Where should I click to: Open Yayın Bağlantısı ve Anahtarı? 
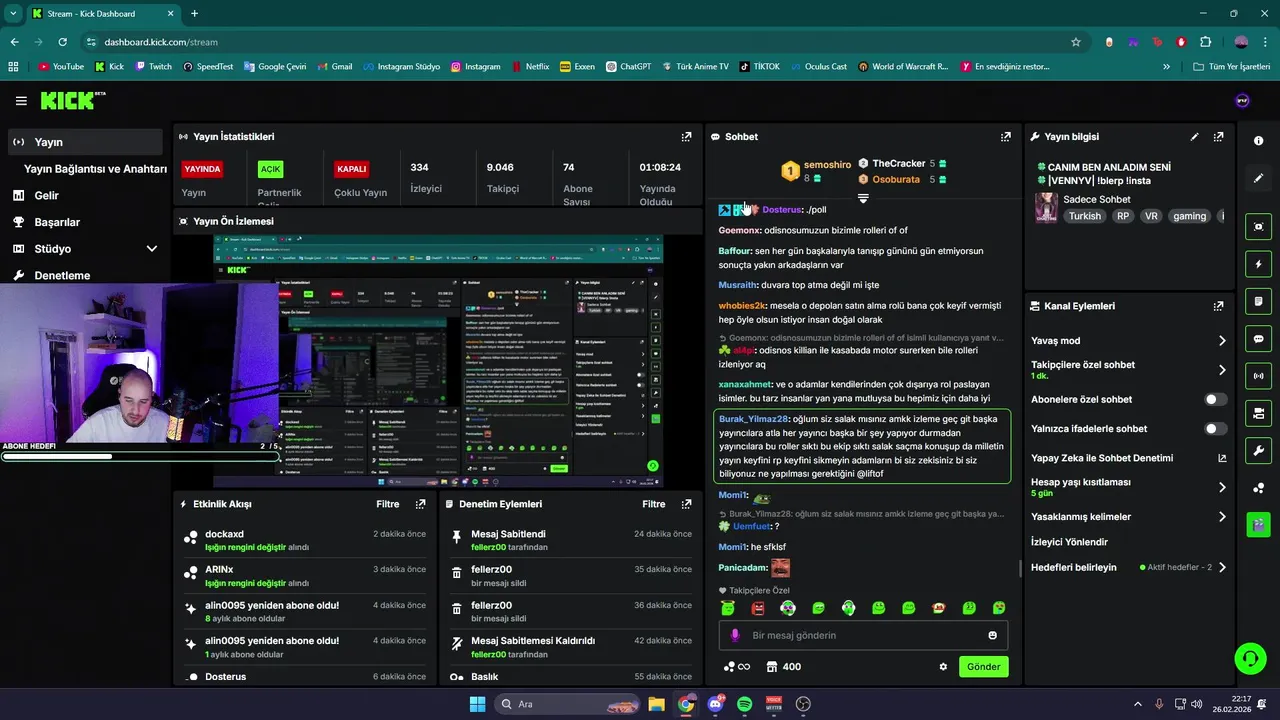tap(95, 169)
